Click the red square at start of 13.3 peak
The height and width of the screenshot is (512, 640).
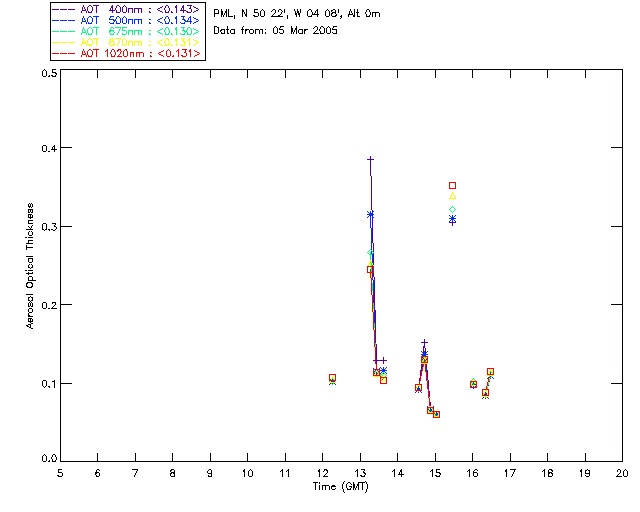click(370, 269)
